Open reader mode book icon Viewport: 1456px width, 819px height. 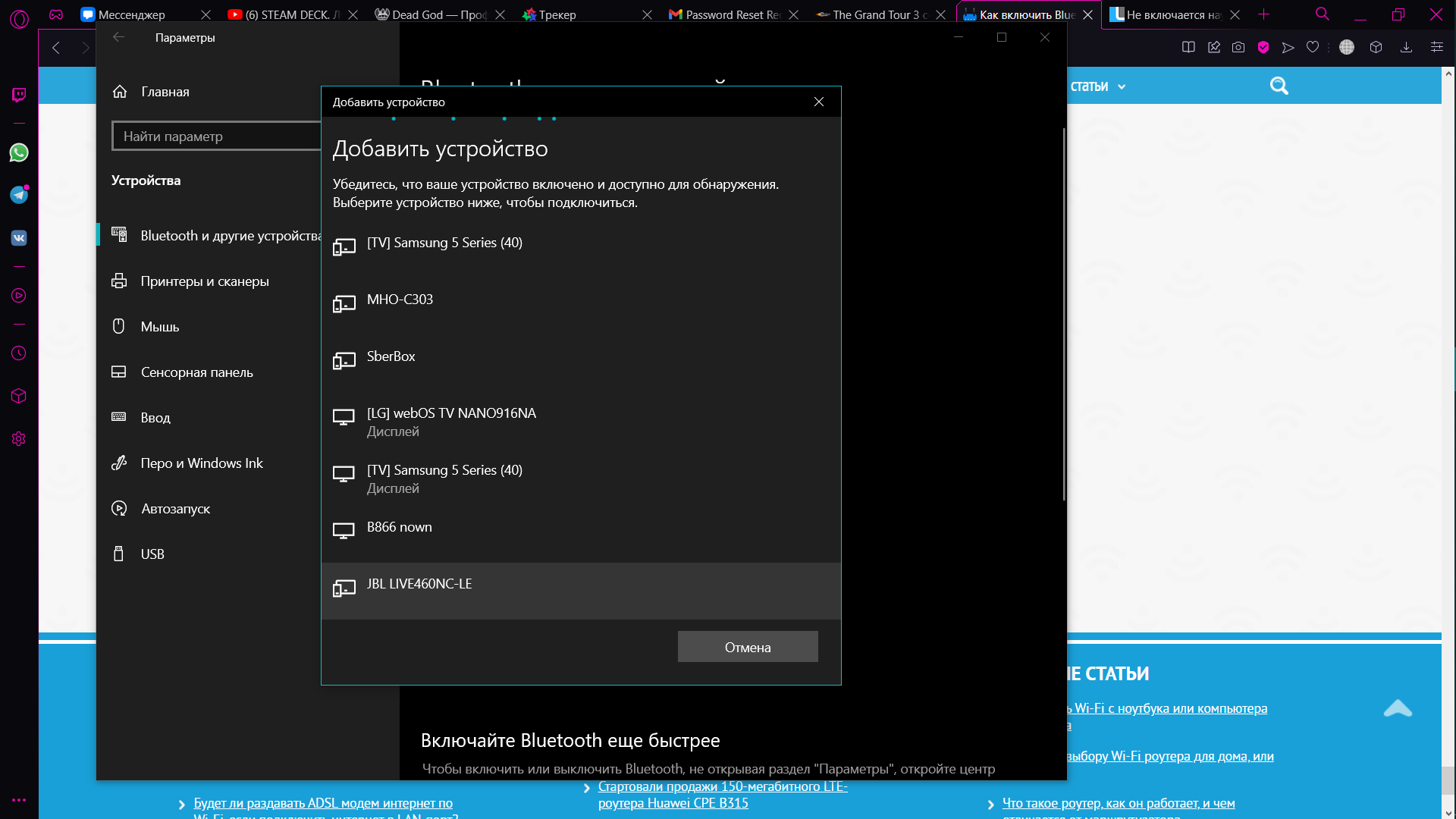tap(1188, 47)
